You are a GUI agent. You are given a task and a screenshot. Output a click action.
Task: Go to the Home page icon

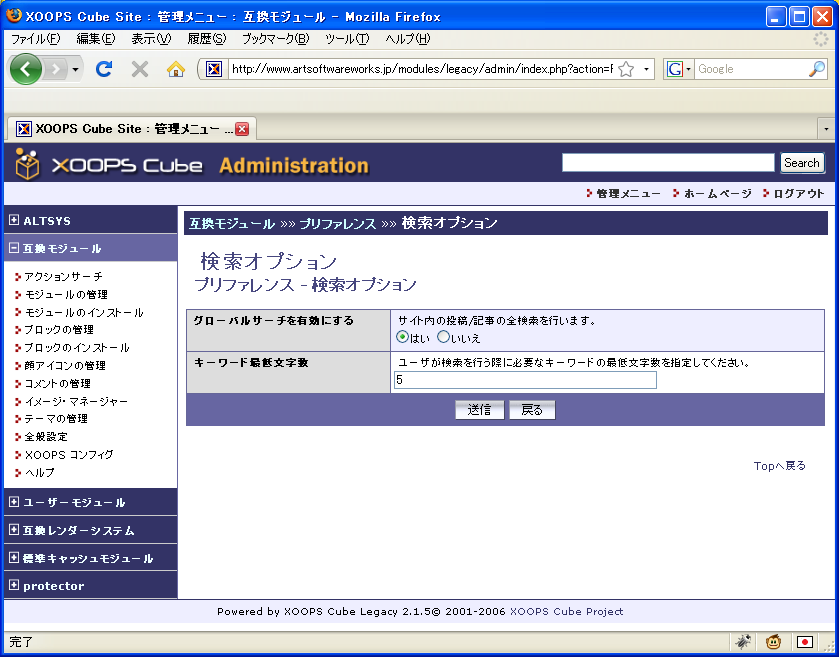(176, 69)
